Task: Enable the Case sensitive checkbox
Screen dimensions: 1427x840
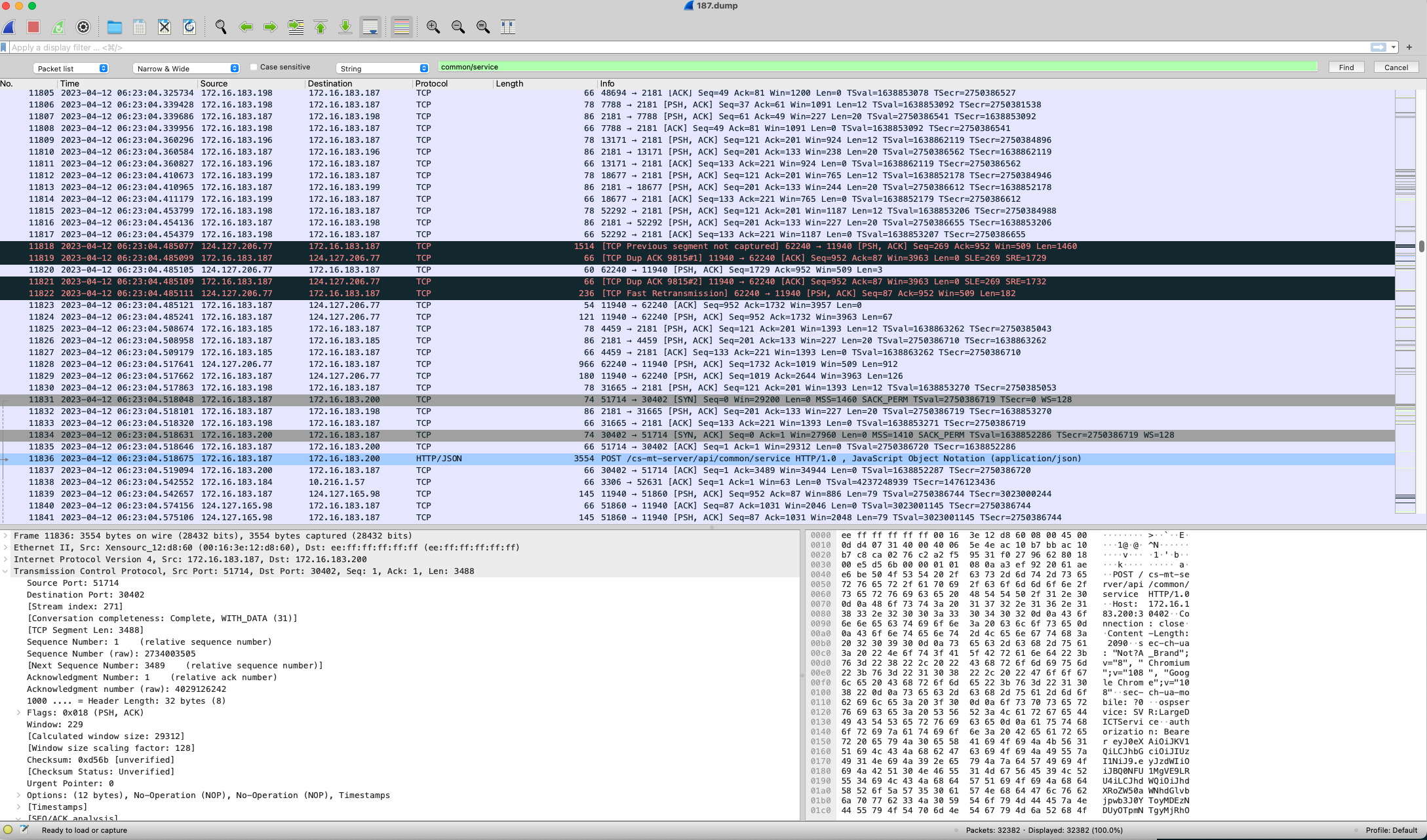Action: [253, 67]
